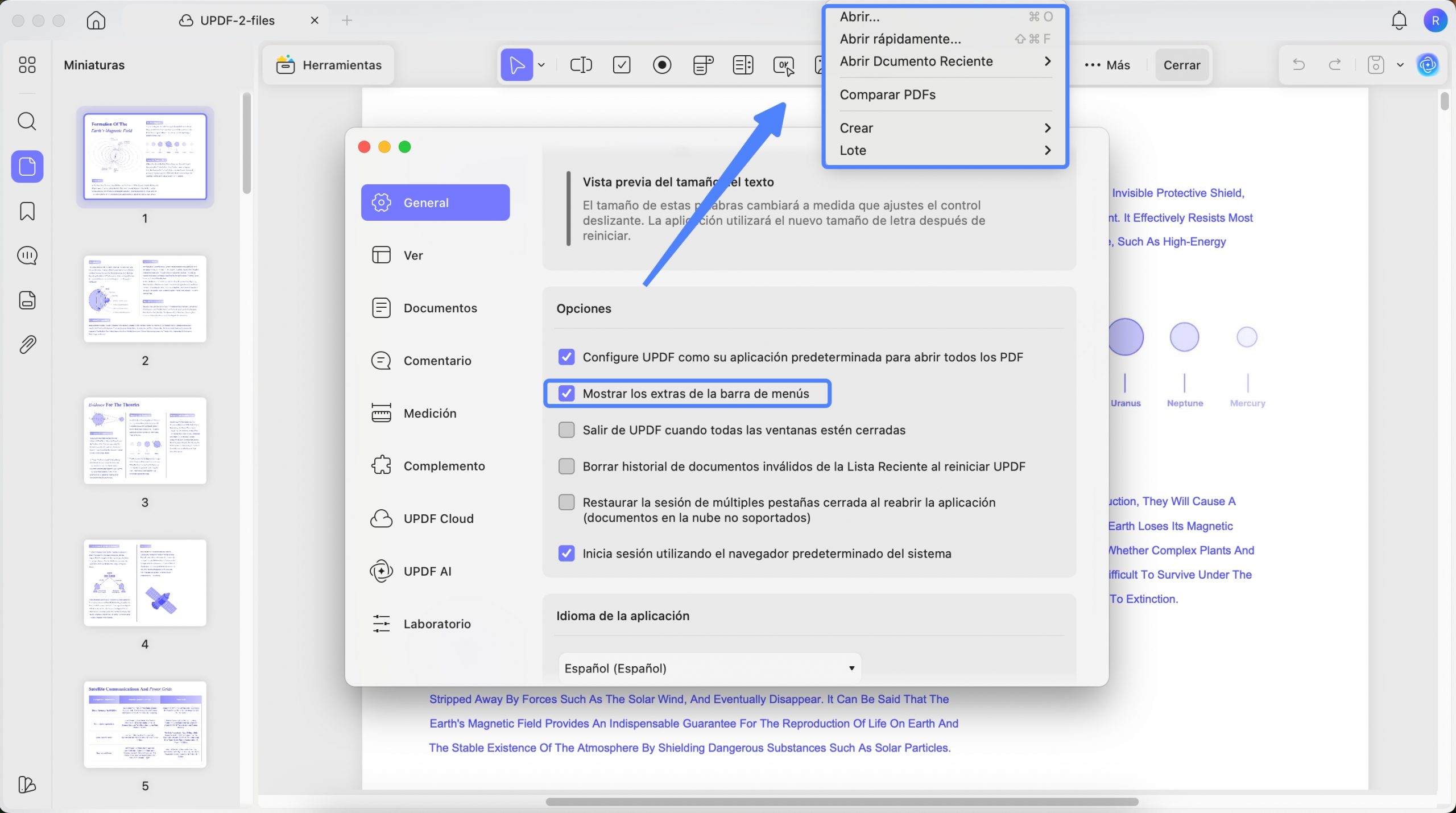Choose Abrir... from the menu
Viewport: 1456px width, 813px height.
click(946, 16)
